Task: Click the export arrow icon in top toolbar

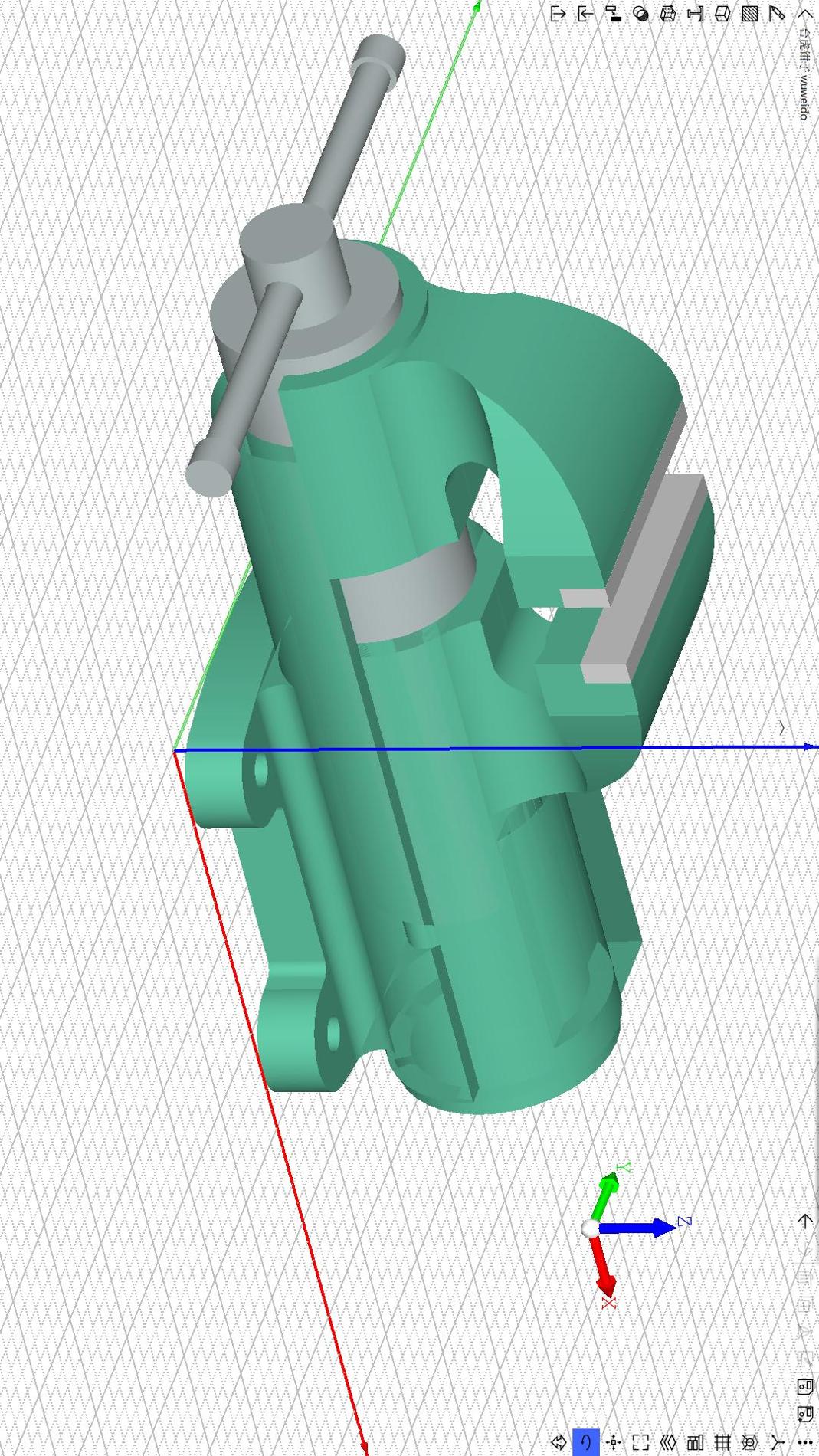Action: (558, 14)
